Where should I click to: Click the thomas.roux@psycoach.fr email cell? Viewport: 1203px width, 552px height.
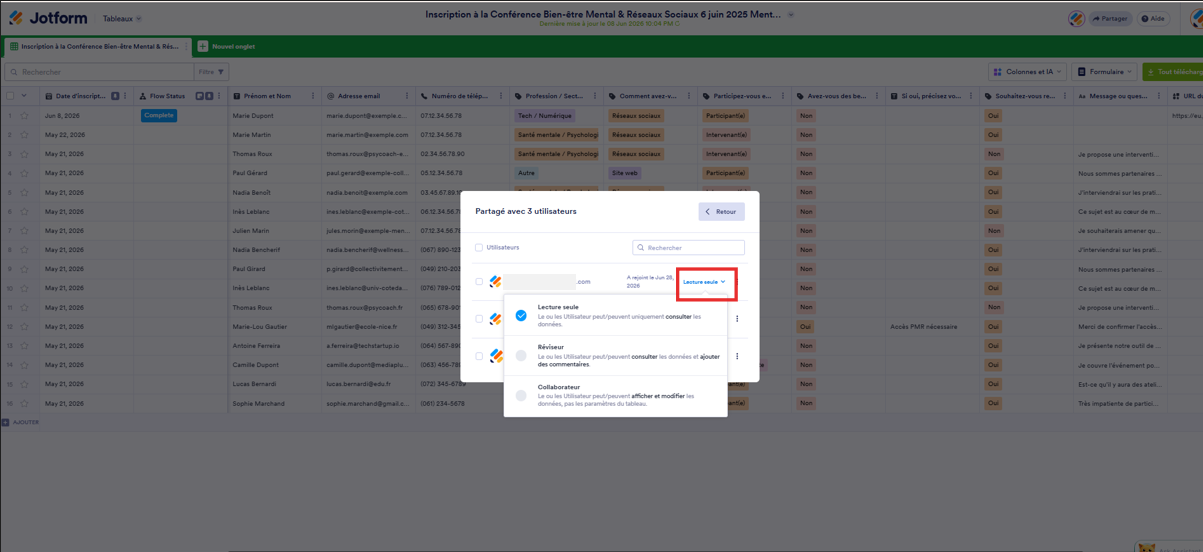pyautogui.click(x=367, y=308)
